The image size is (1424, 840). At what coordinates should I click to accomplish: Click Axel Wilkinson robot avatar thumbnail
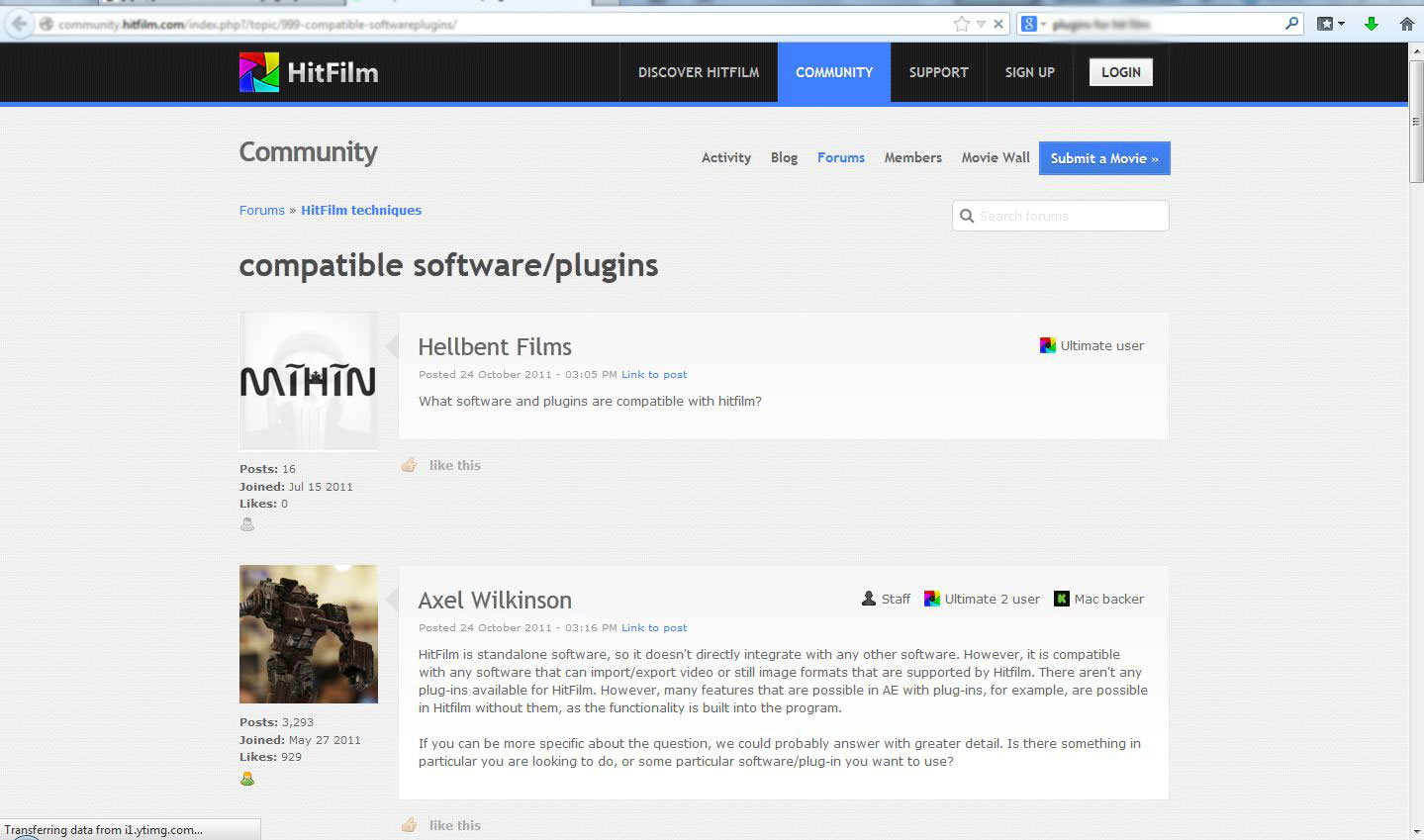point(309,634)
